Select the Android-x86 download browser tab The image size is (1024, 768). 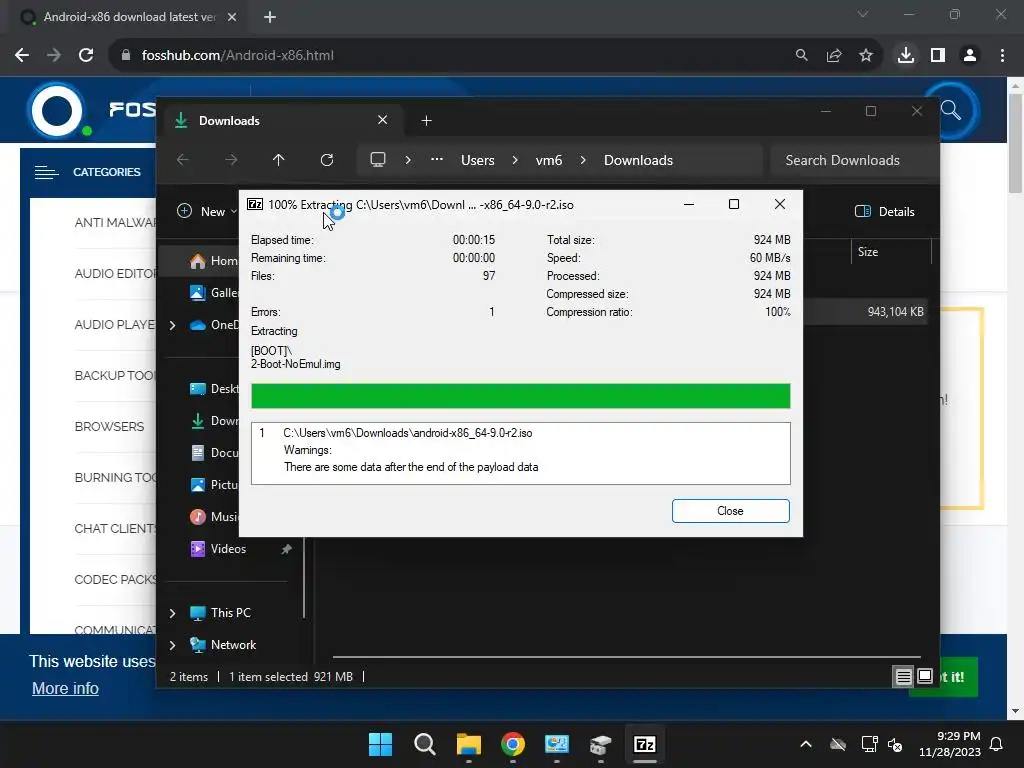point(129,17)
